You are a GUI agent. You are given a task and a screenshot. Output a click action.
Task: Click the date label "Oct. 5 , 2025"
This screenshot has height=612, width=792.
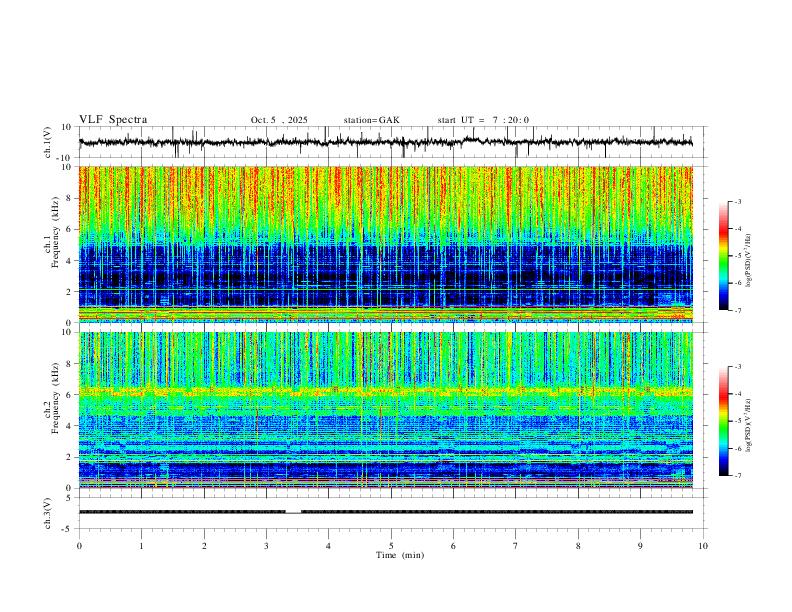pos(279,120)
